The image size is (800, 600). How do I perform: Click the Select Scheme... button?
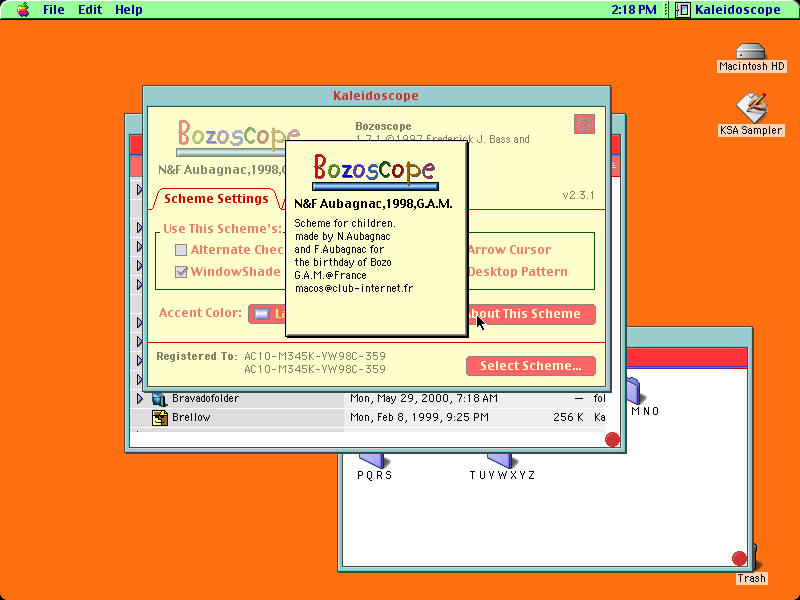(x=531, y=366)
